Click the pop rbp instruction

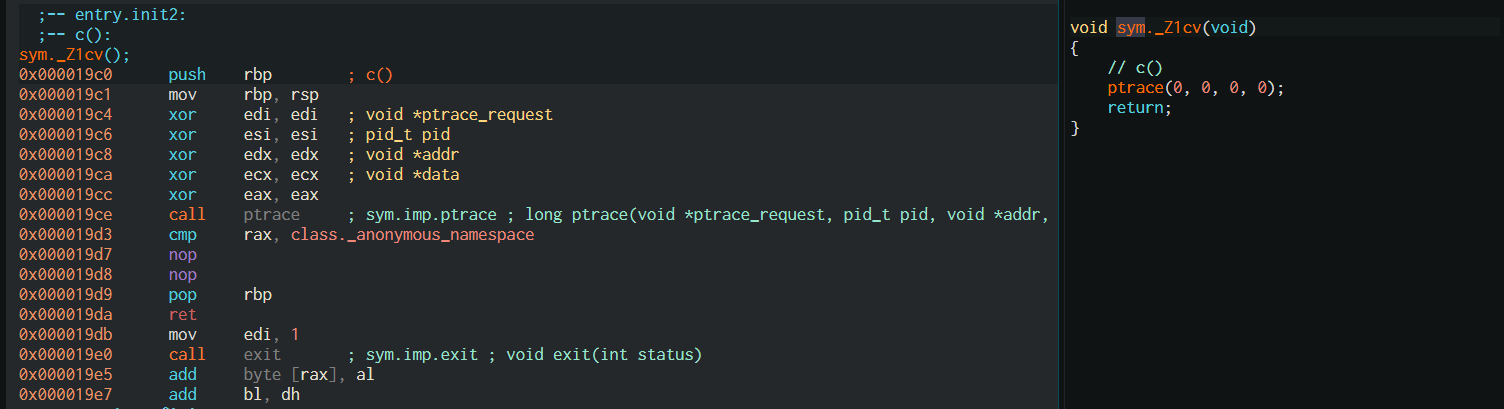click(220, 295)
